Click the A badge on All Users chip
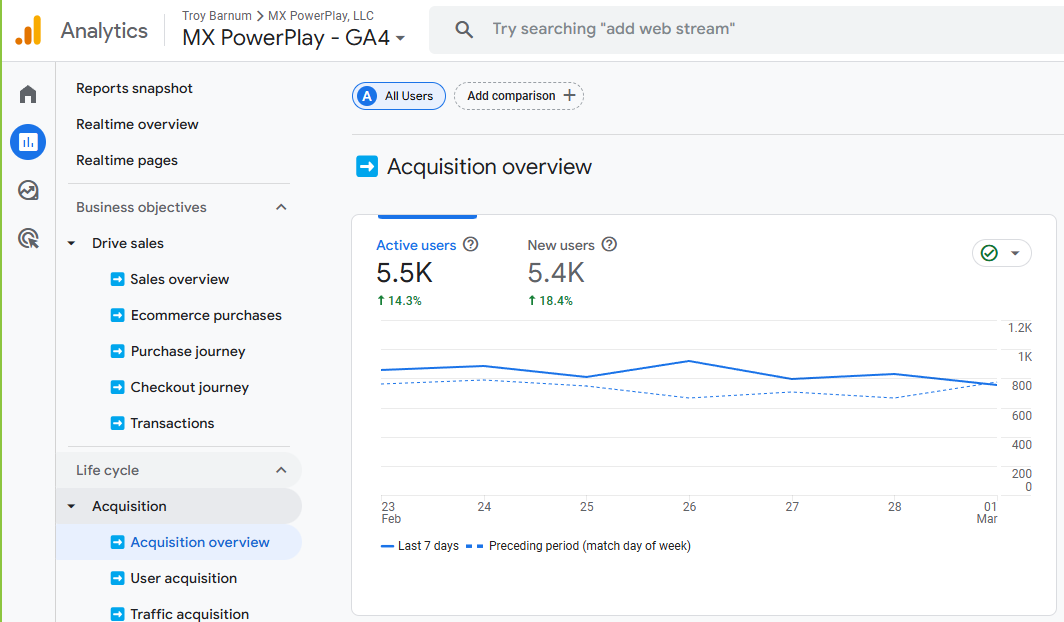Viewport: 1064px width, 622px height. click(367, 96)
